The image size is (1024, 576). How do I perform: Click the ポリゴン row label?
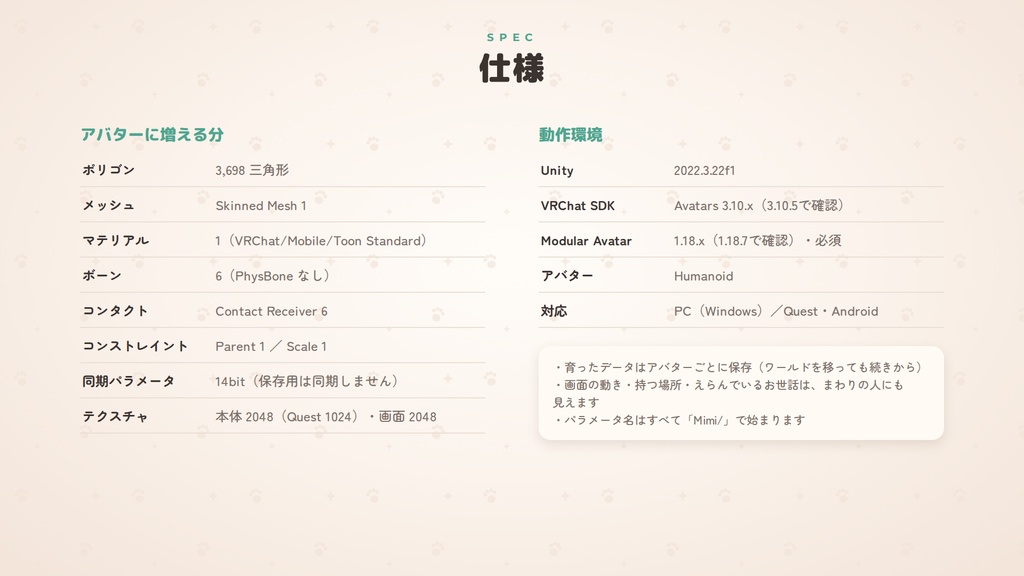tap(108, 170)
